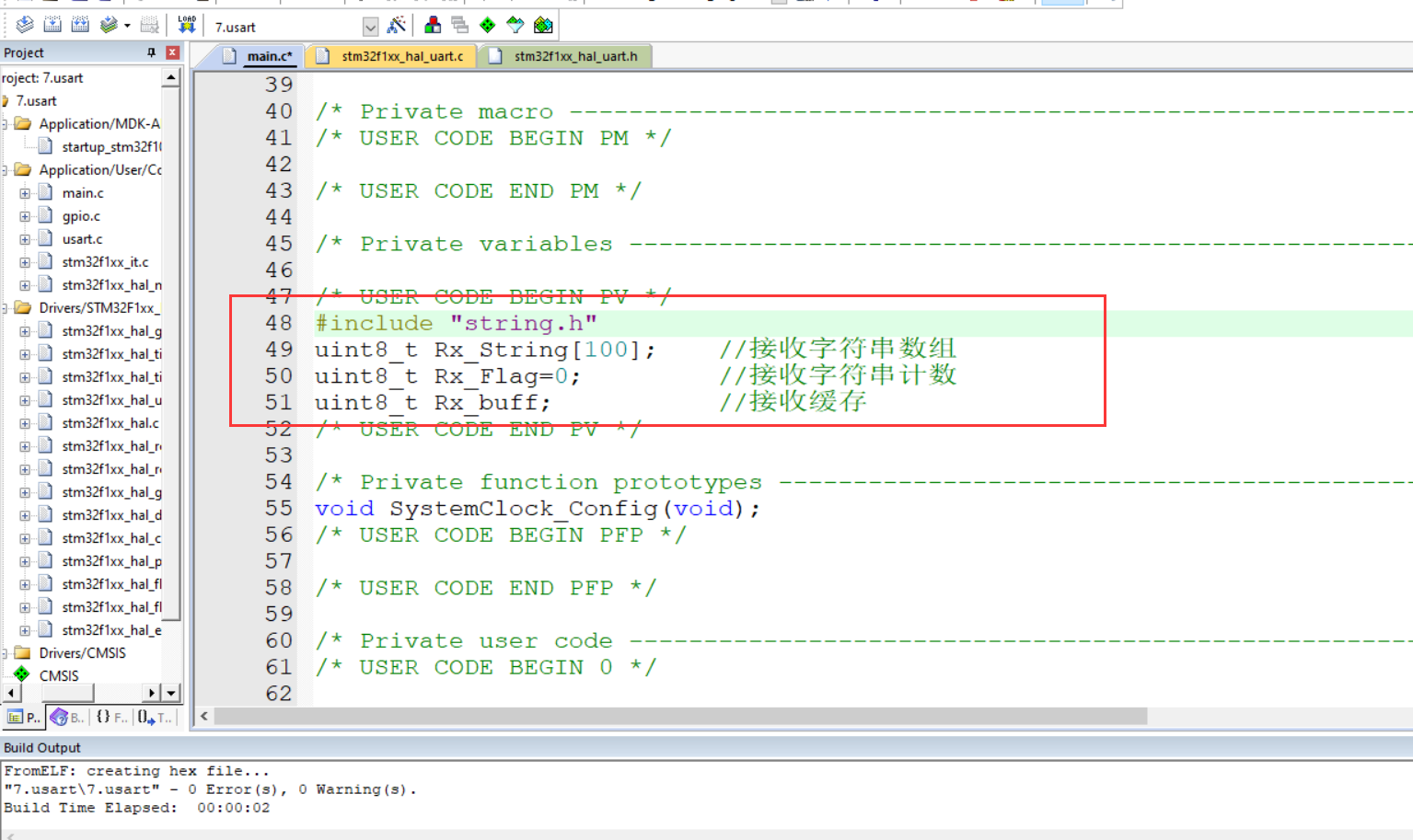Click the Build Time Elapsed output line

tap(137, 808)
